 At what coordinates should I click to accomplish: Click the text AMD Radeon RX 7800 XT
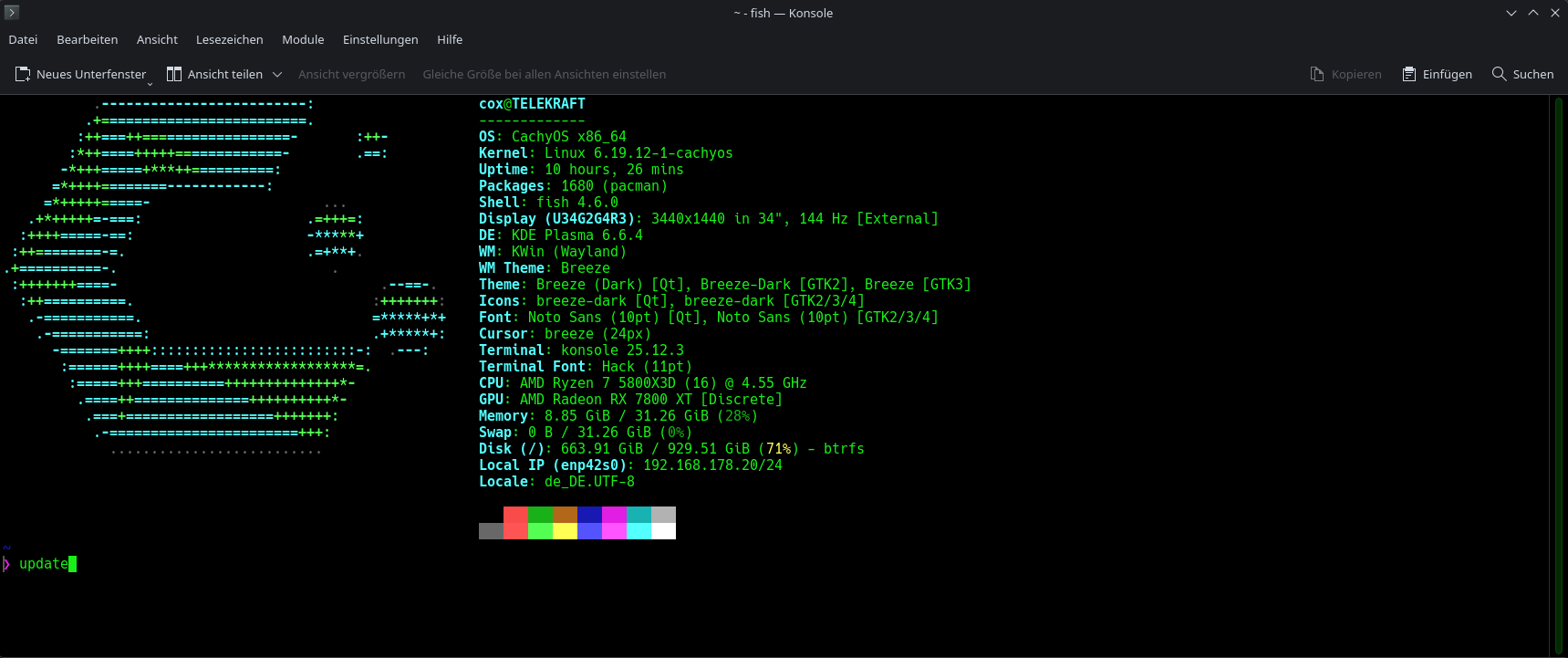tap(606, 400)
